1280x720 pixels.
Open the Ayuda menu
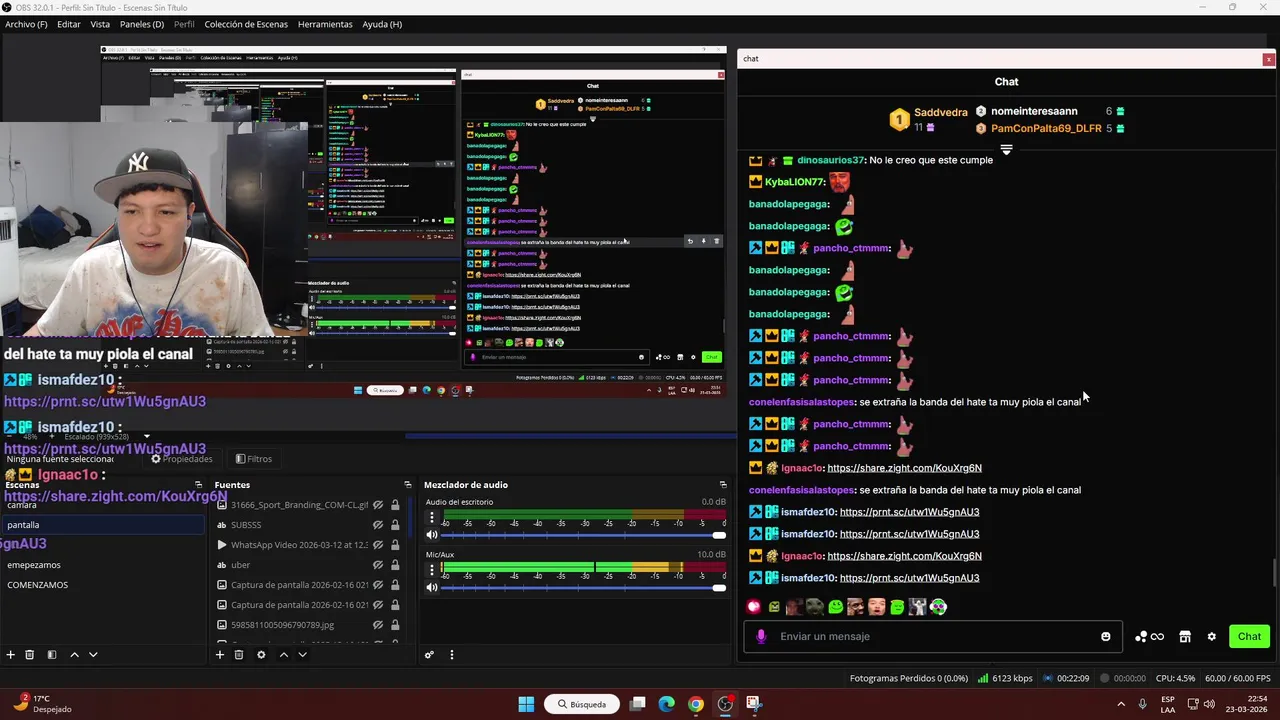coord(382,24)
